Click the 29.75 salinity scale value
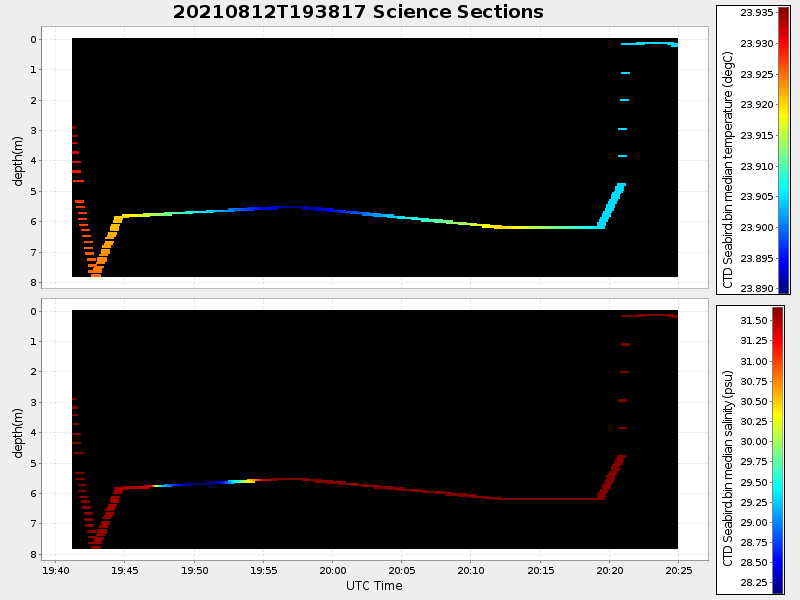 754,461
